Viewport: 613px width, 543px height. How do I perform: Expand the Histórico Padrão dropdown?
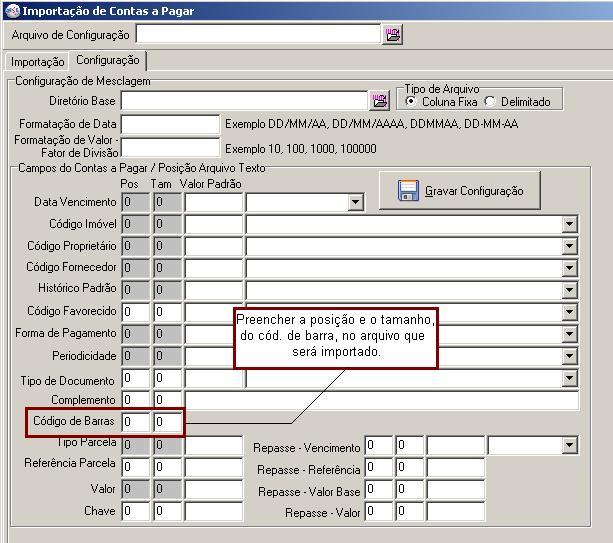point(570,290)
